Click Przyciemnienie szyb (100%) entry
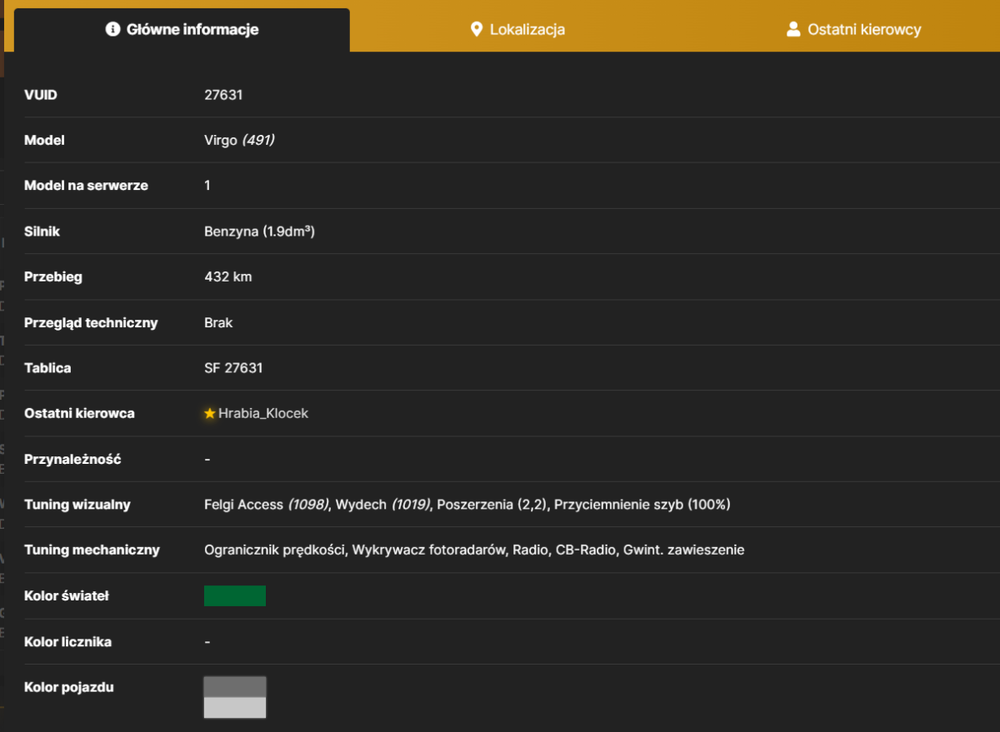1000x732 pixels. click(642, 504)
